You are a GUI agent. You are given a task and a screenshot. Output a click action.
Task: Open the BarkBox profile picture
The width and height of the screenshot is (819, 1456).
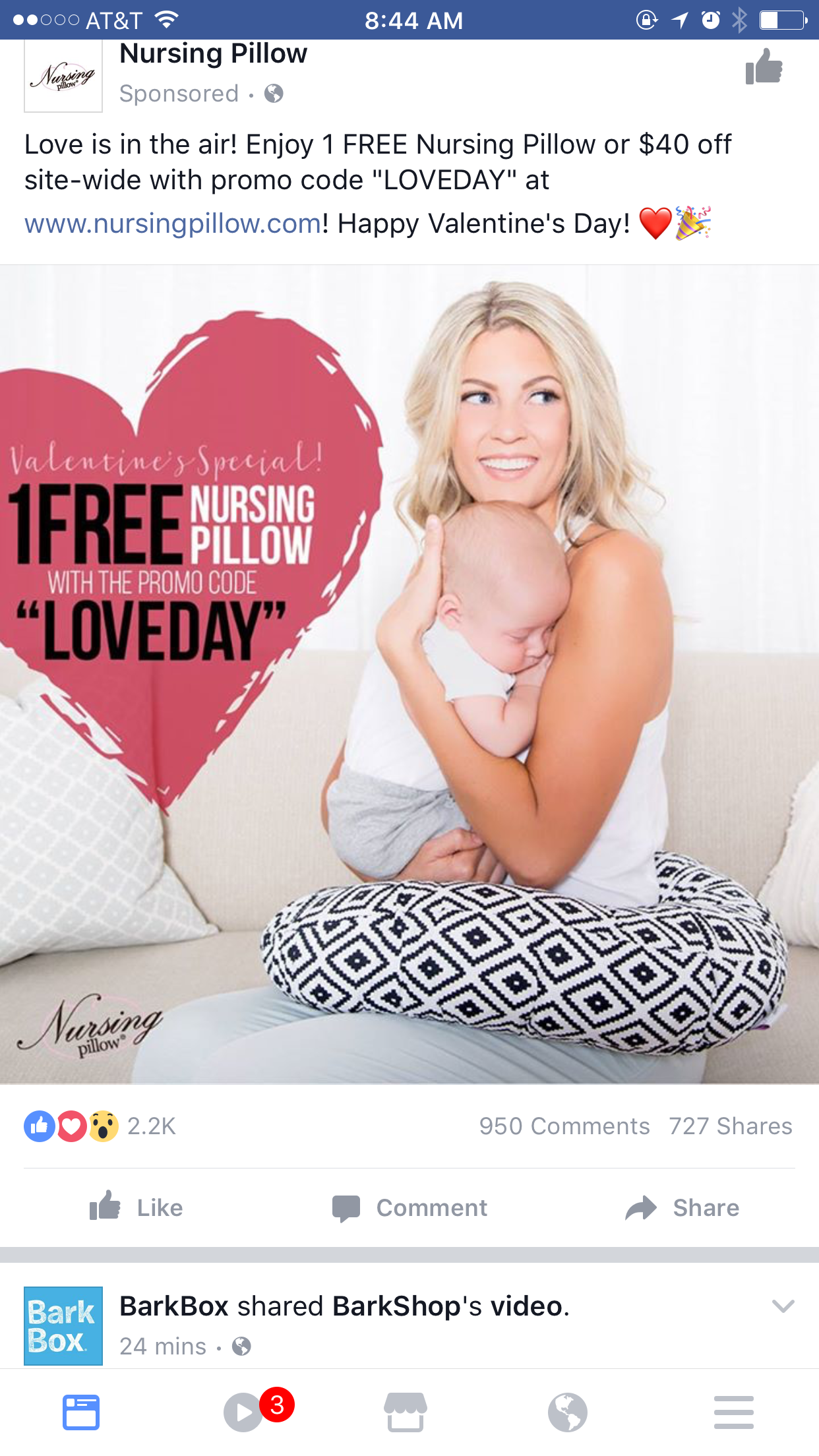pyautogui.click(x=63, y=1325)
